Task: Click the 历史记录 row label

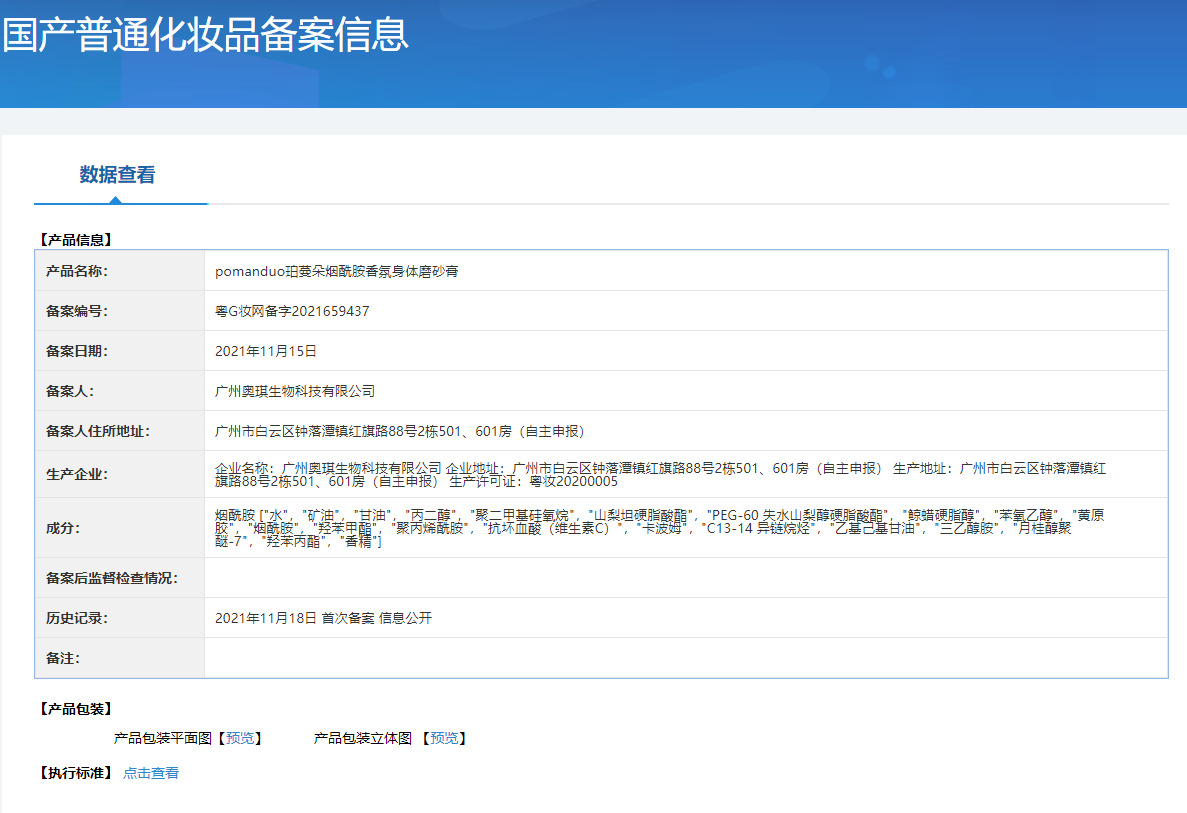Action: click(77, 618)
